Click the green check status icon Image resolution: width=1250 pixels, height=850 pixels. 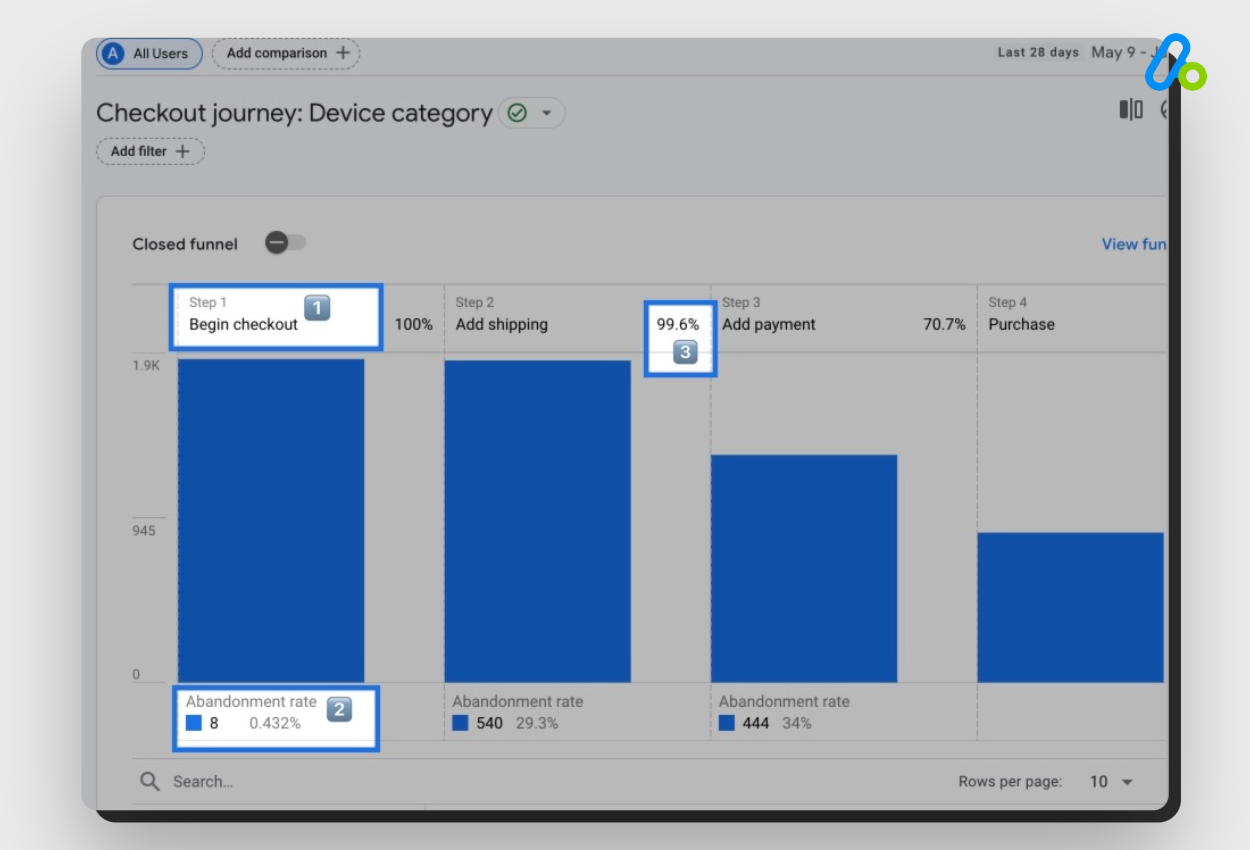tap(517, 113)
